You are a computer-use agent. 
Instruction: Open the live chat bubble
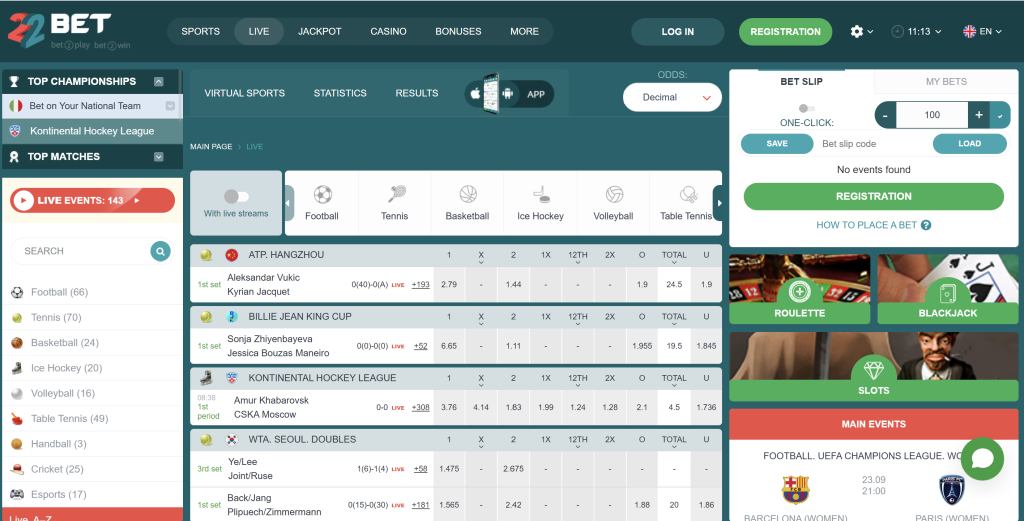point(982,459)
